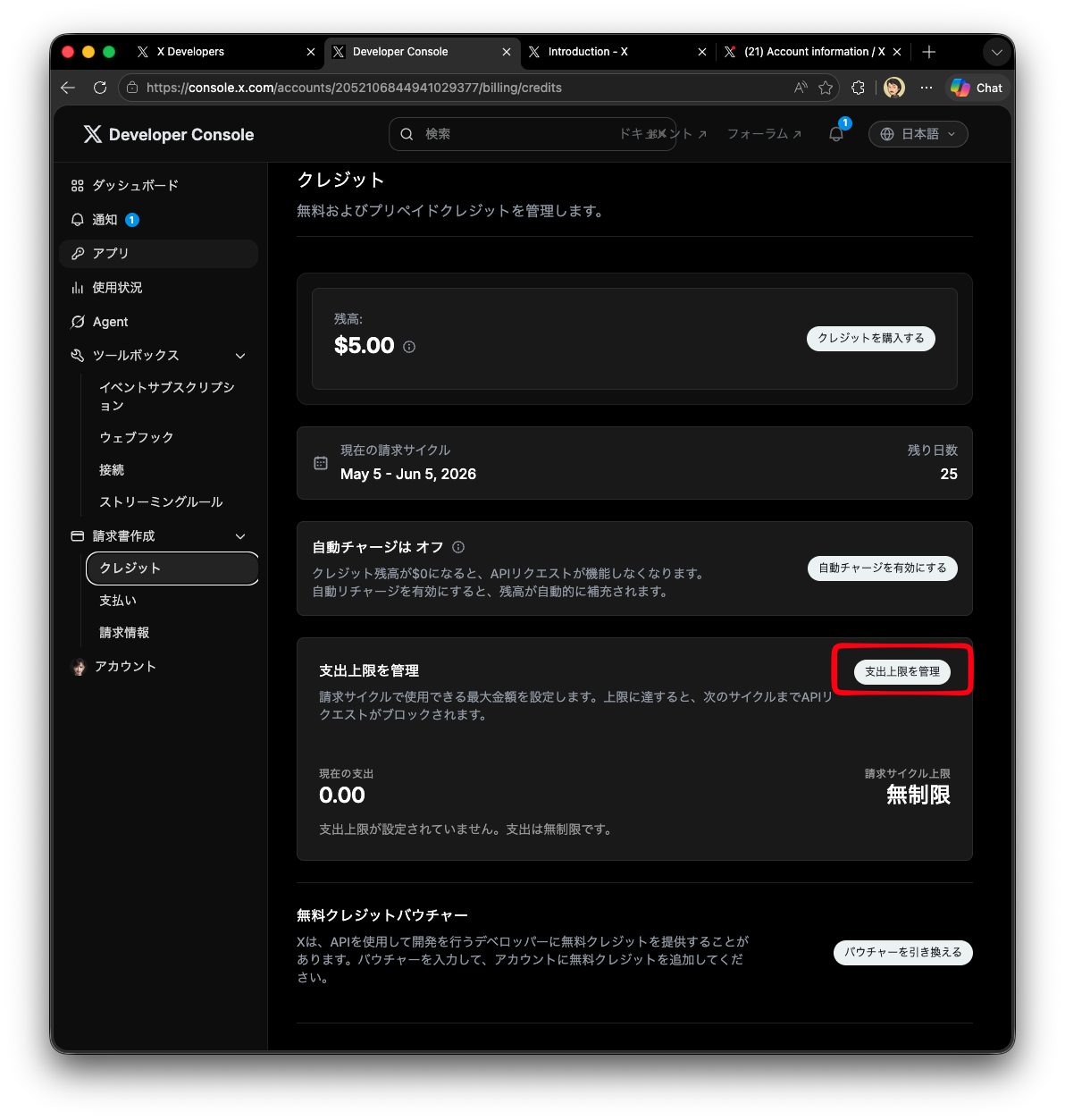Click the 使用状況 bar chart icon
This screenshot has height=1120, width=1065.
tap(78, 288)
